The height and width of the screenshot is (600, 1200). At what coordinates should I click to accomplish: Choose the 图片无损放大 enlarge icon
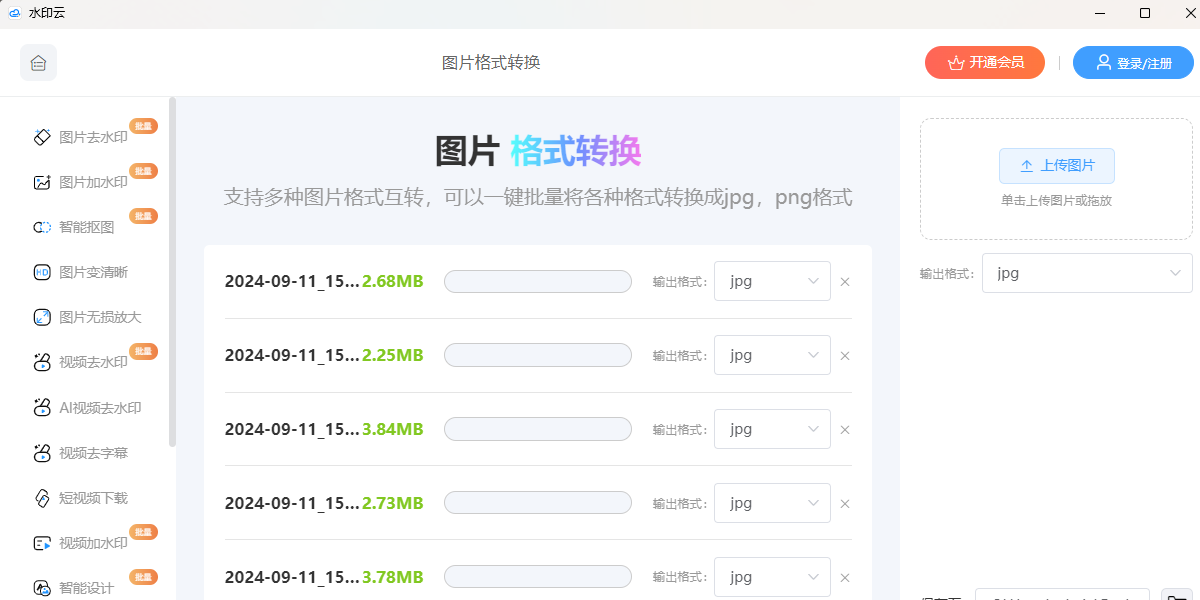pos(42,317)
